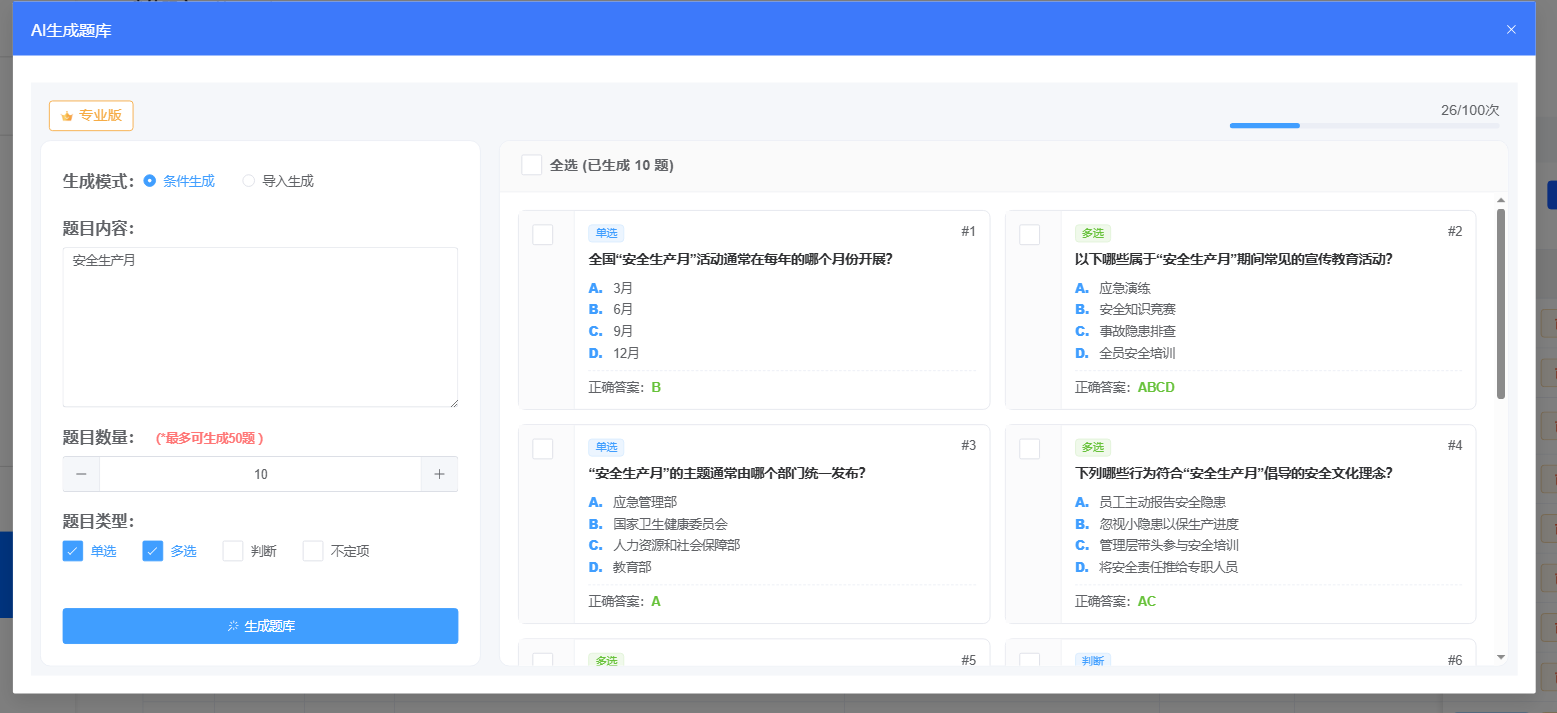Click the question list scrollbar thumb
Viewport: 1557px width, 713px height.
pyautogui.click(x=1500, y=303)
